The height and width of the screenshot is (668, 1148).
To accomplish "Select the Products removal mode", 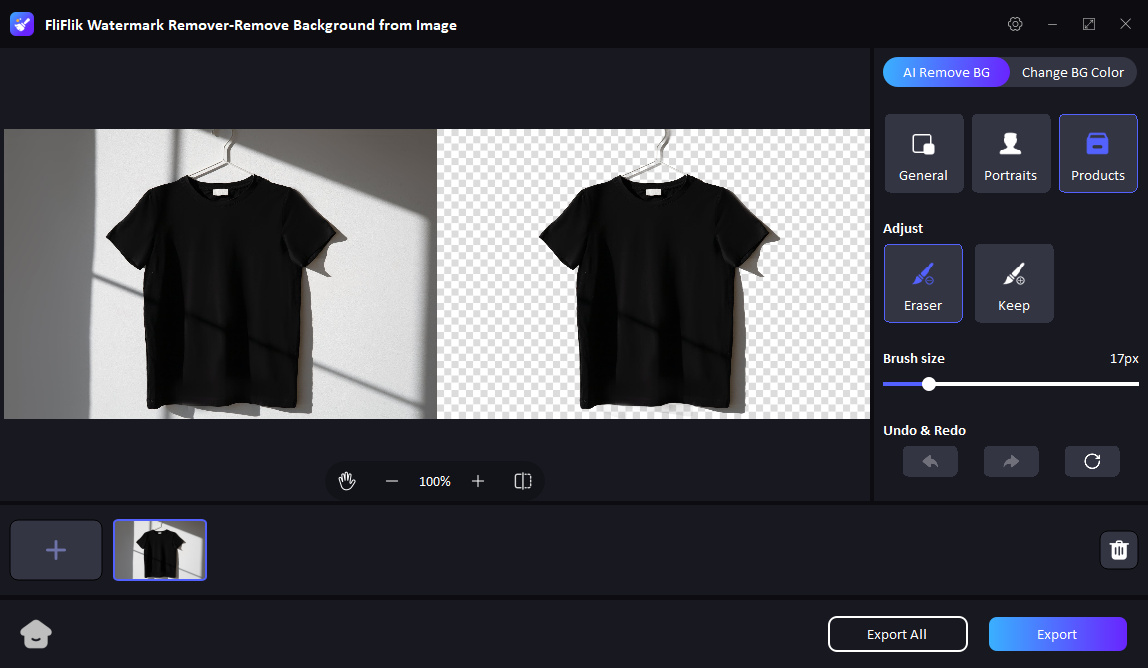I will [1097, 153].
